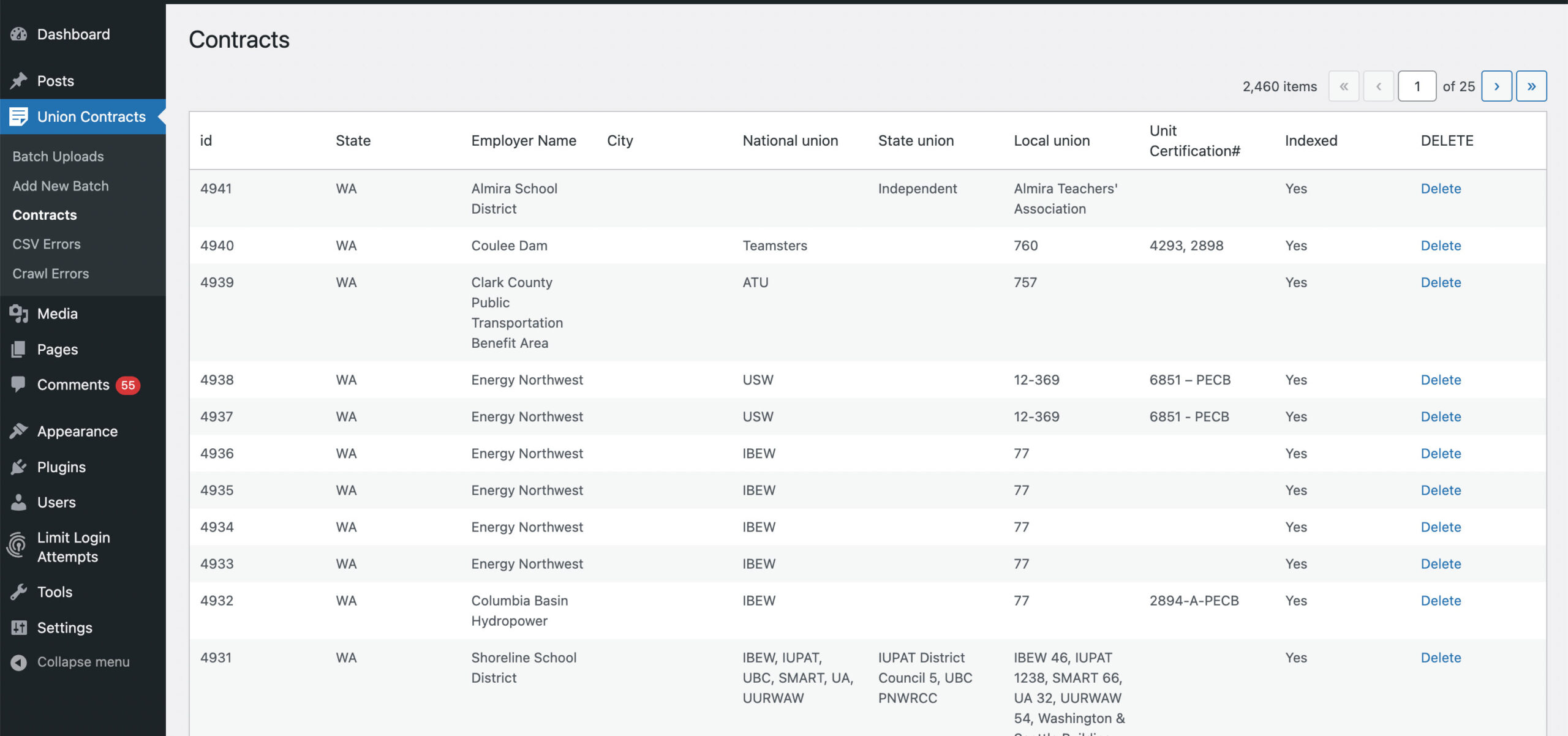The width and height of the screenshot is (1568, 736).
Task: Delete contract 4938 Energy Northwest
Action: tap(1441, 380)
